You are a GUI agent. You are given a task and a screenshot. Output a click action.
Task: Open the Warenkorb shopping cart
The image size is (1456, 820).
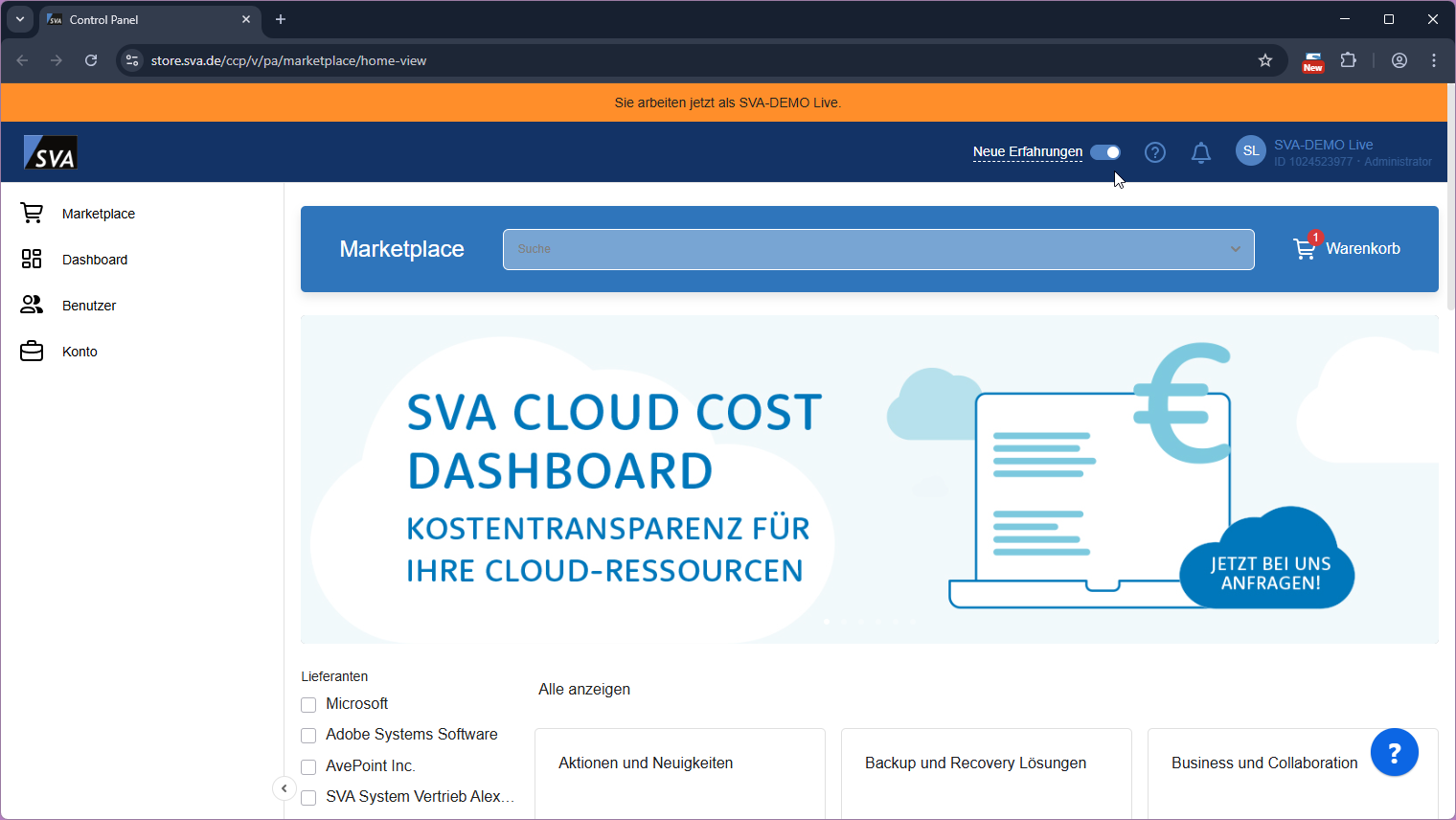1347,249
